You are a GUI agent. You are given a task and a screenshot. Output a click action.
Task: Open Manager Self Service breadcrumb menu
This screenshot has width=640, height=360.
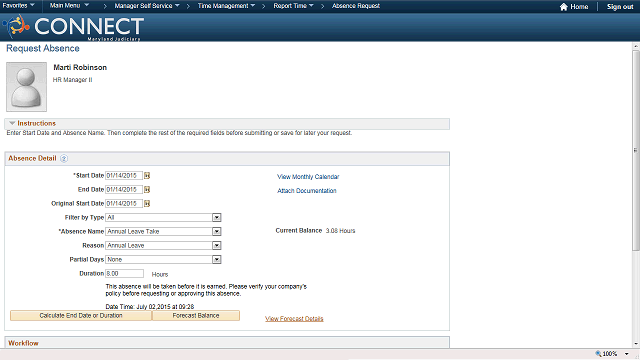(x=147, y=6)
